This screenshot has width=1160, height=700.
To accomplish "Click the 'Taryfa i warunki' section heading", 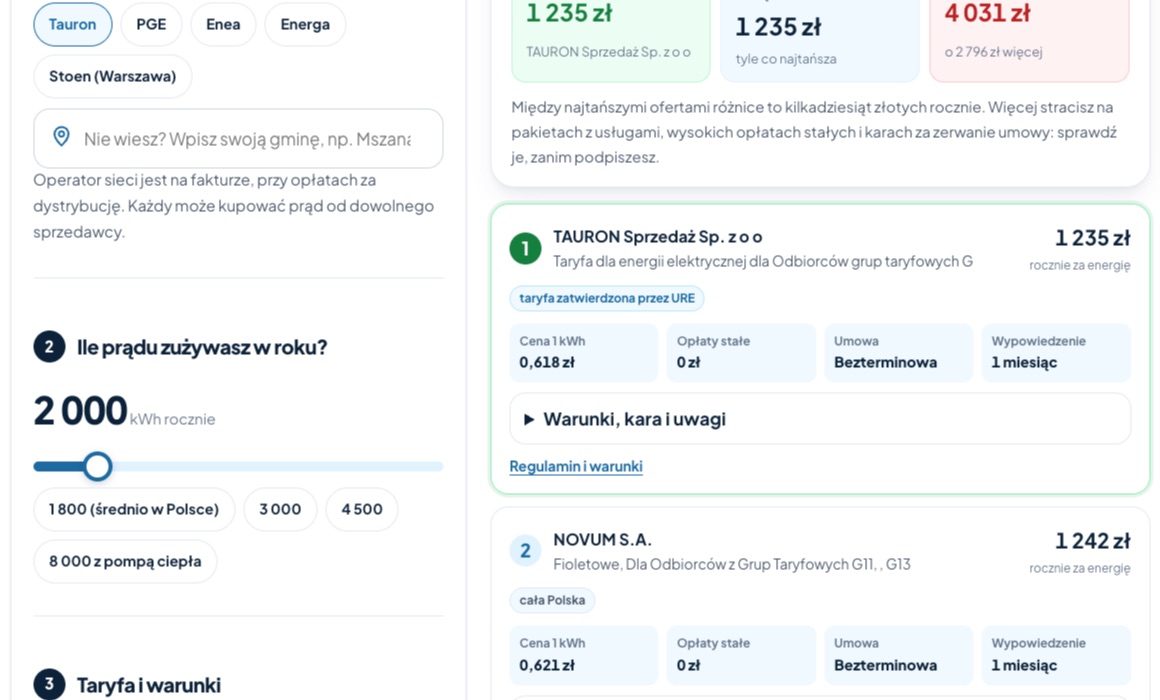I will coord(149,685).
